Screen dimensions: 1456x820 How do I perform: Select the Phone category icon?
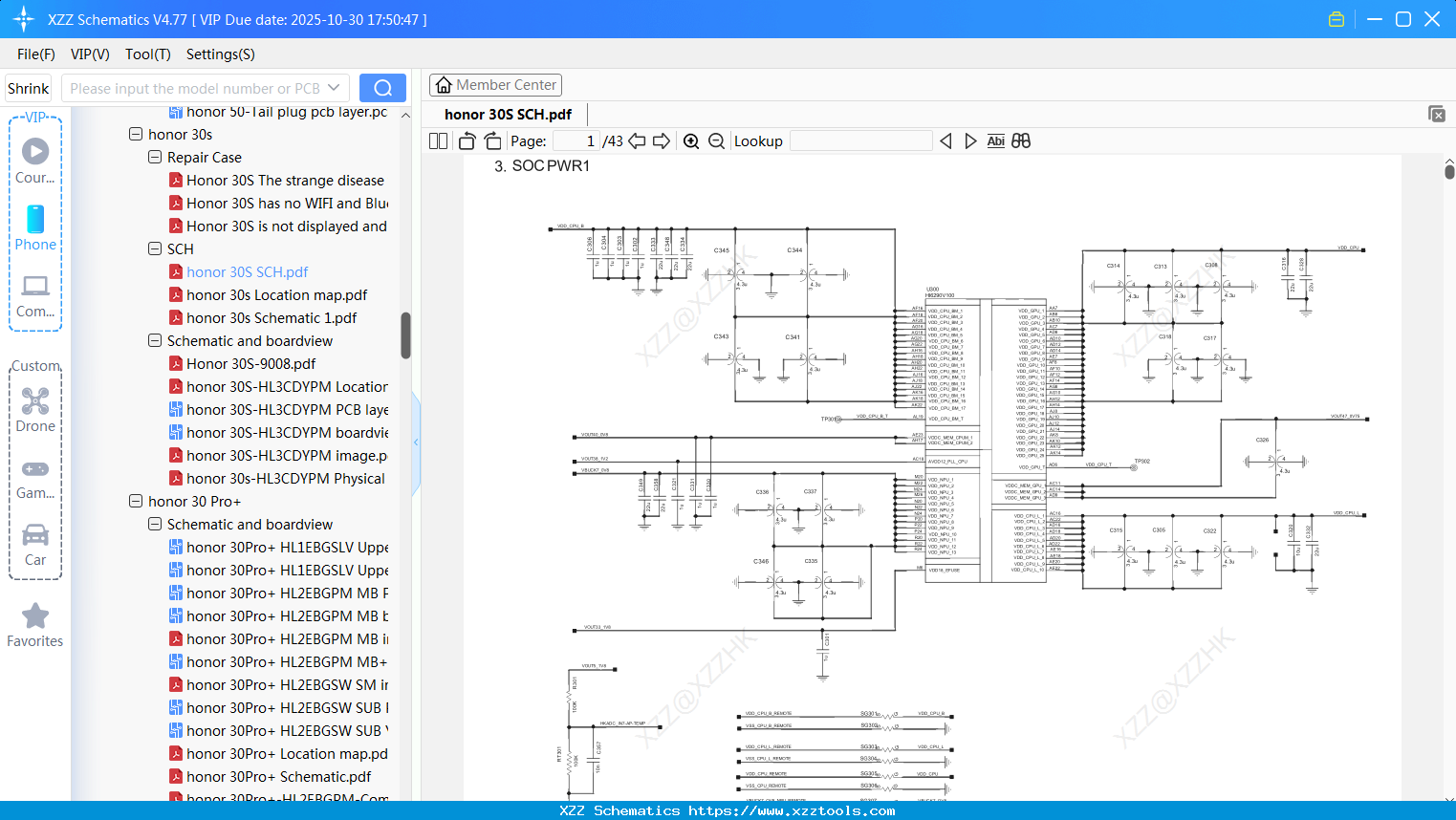pos(35,227)
